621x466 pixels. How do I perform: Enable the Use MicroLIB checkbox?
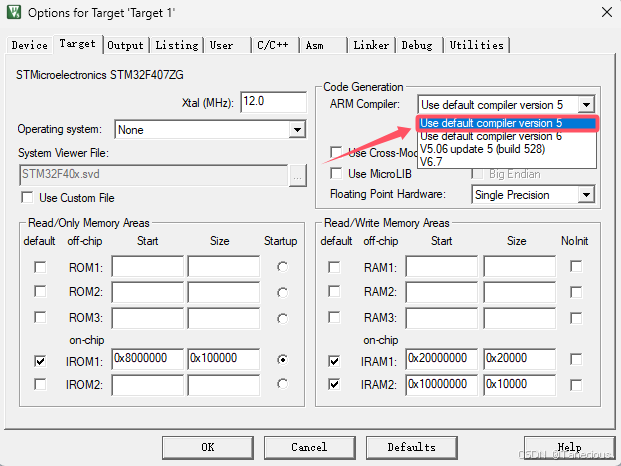336,173
